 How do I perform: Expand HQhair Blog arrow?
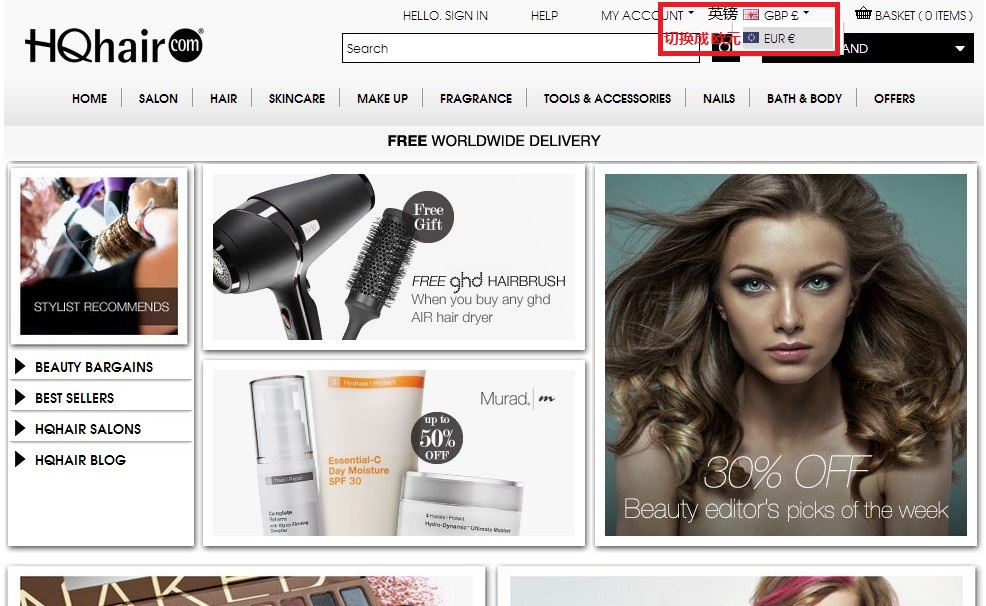click(x=19, y=459)
